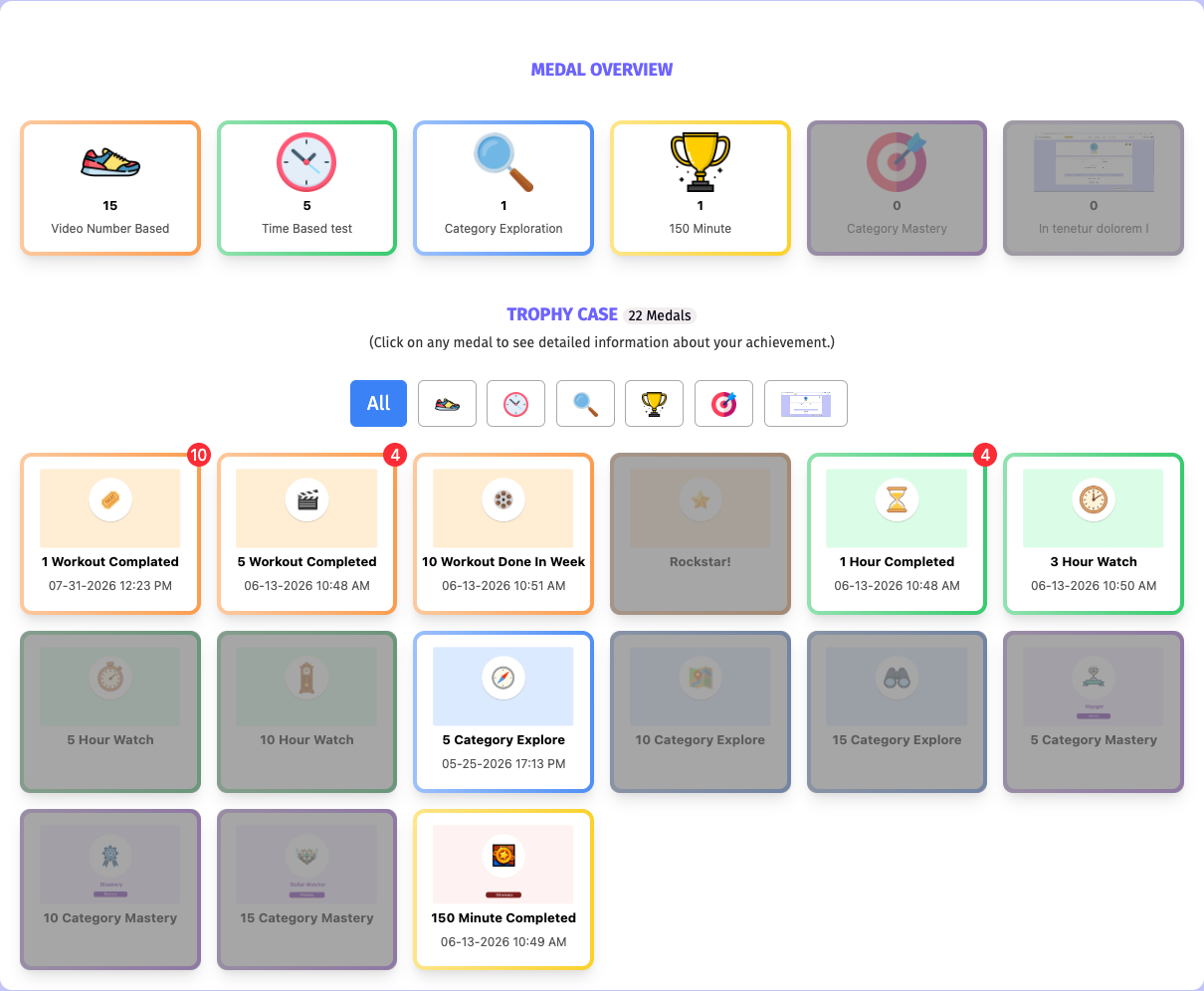Click the 06-13-2026 10:50 AM date text

(1094, 586)
